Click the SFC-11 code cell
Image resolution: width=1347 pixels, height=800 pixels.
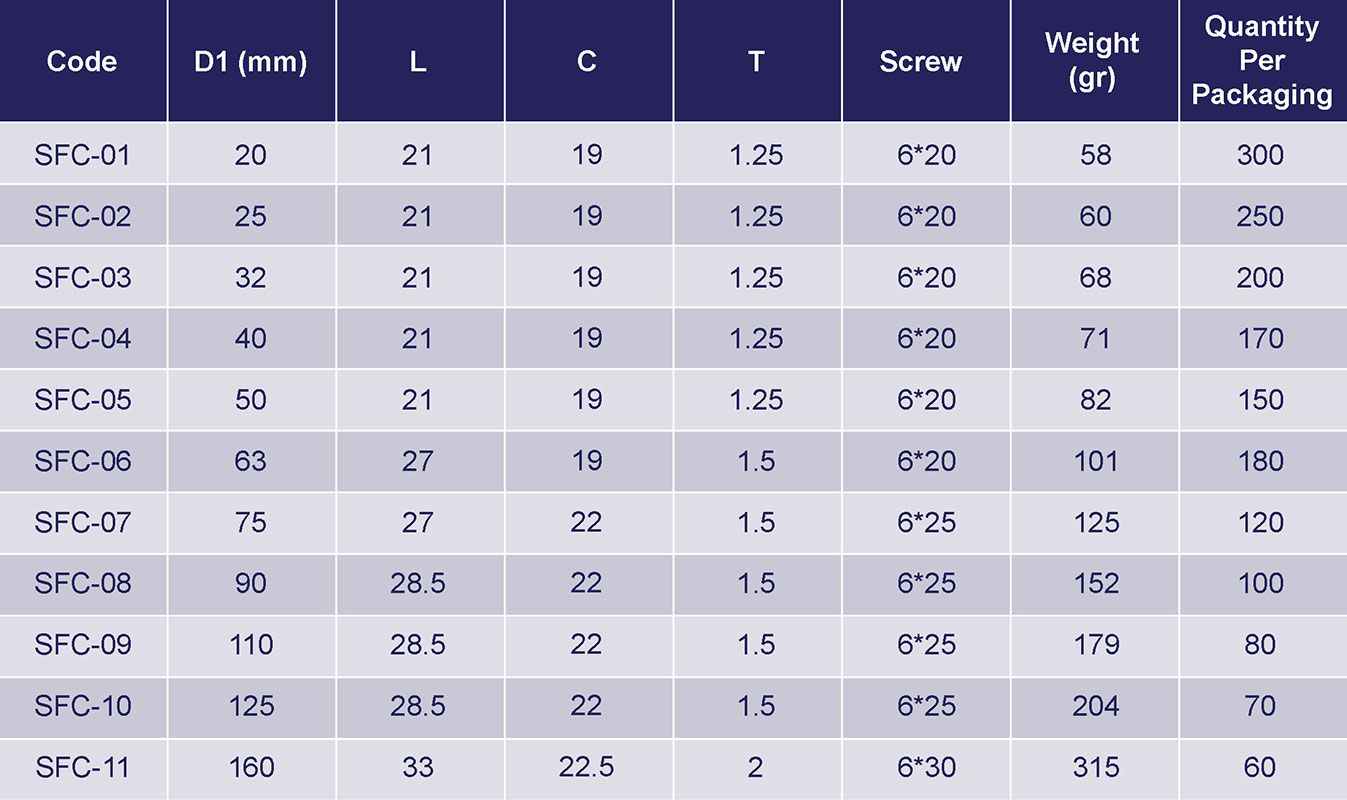[x=82, y=767]
